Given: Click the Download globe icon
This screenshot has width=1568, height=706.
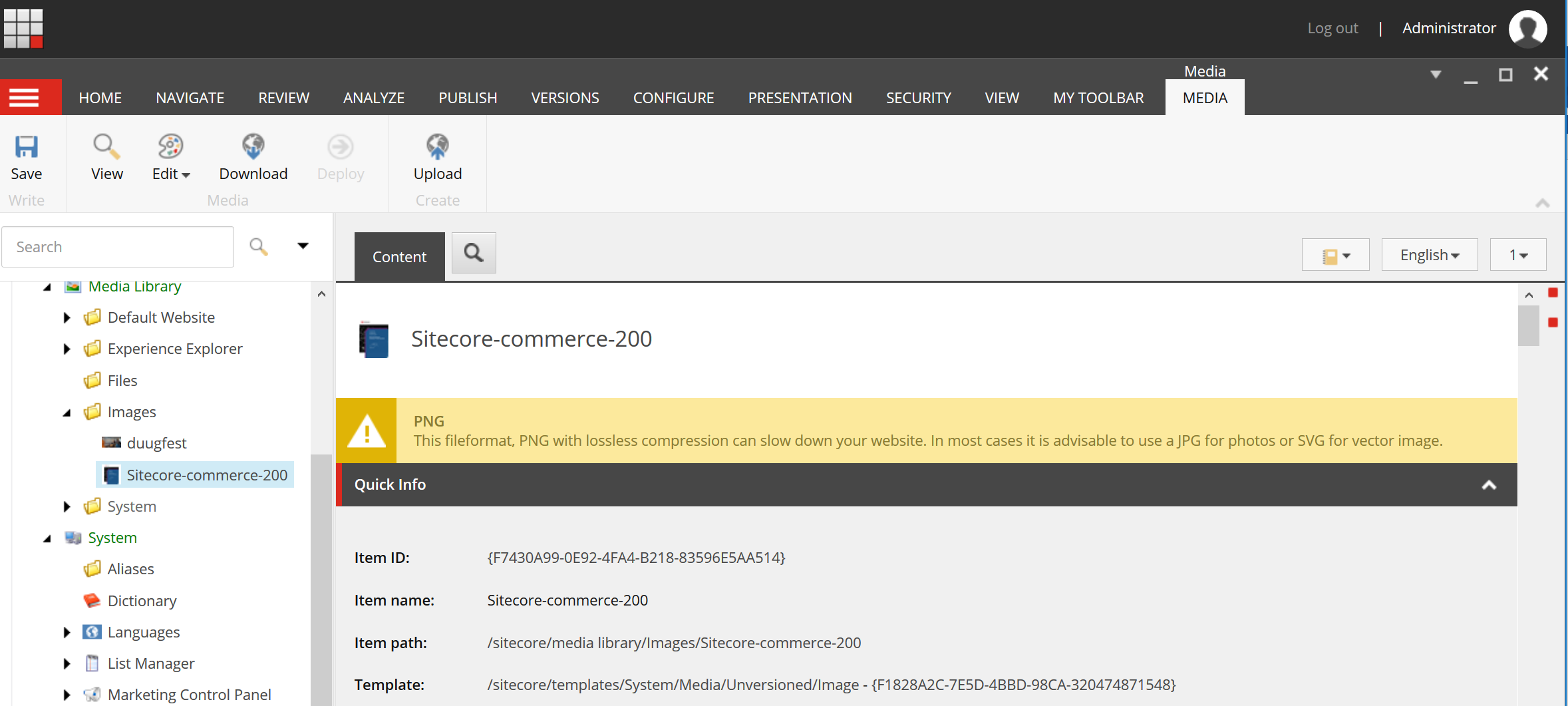Looking at the screenshot, I should click(x=253, y=146).
